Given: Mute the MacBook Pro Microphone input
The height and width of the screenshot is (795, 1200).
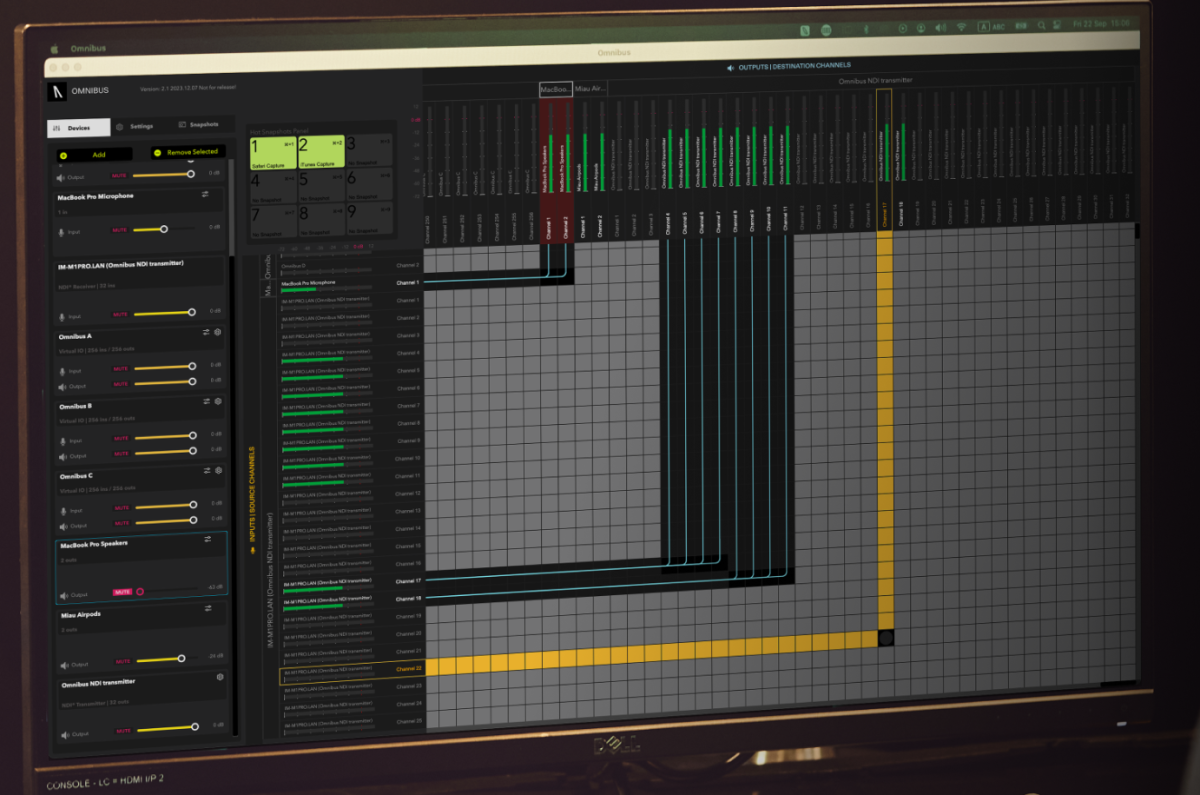Looking at the screenshot, I should click(x=120, y=230).
